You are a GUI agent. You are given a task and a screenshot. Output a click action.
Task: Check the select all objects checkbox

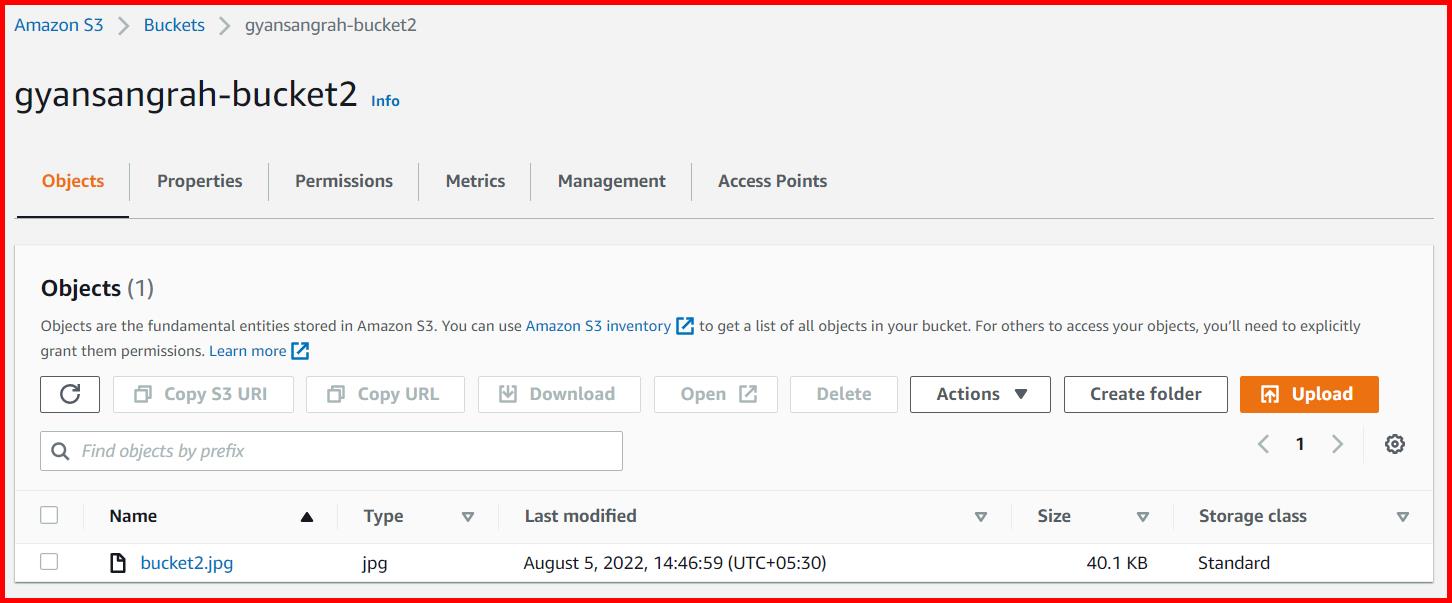coord(50,513)
